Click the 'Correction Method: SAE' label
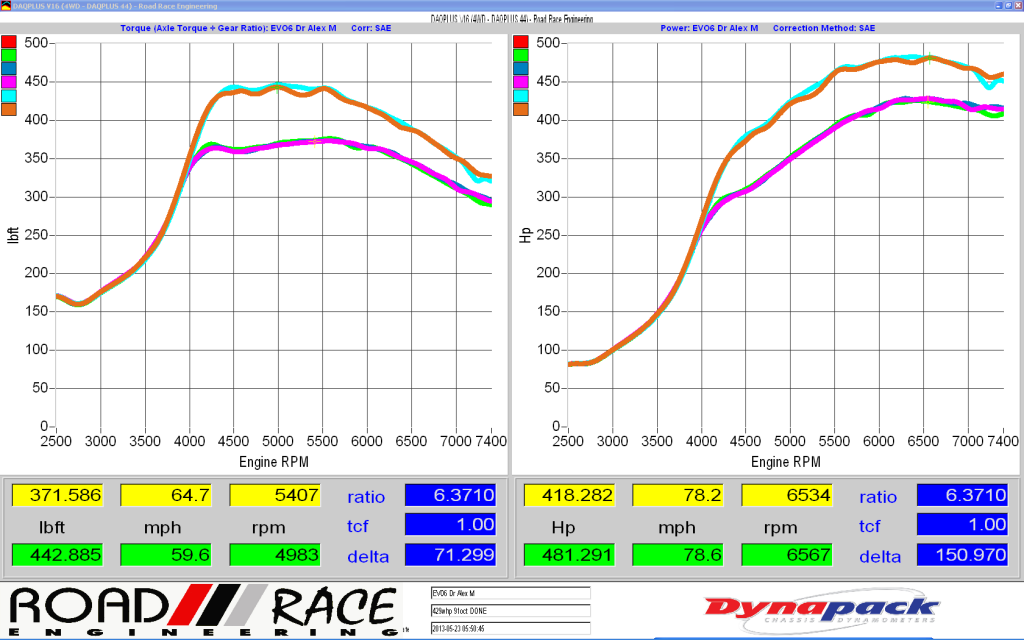This screenshot has width=1024, height=640. [824, 28]
